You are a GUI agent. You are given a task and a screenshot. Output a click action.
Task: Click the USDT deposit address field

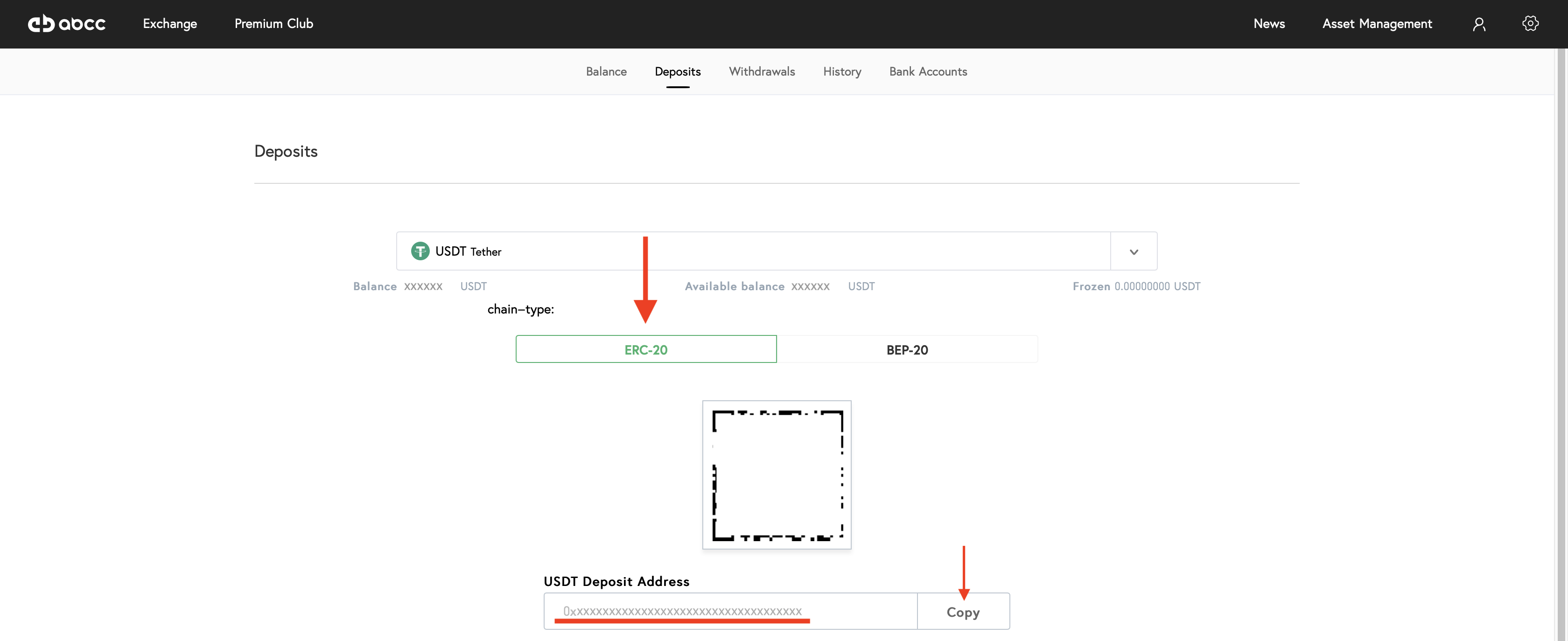click(x=730, y=611)
